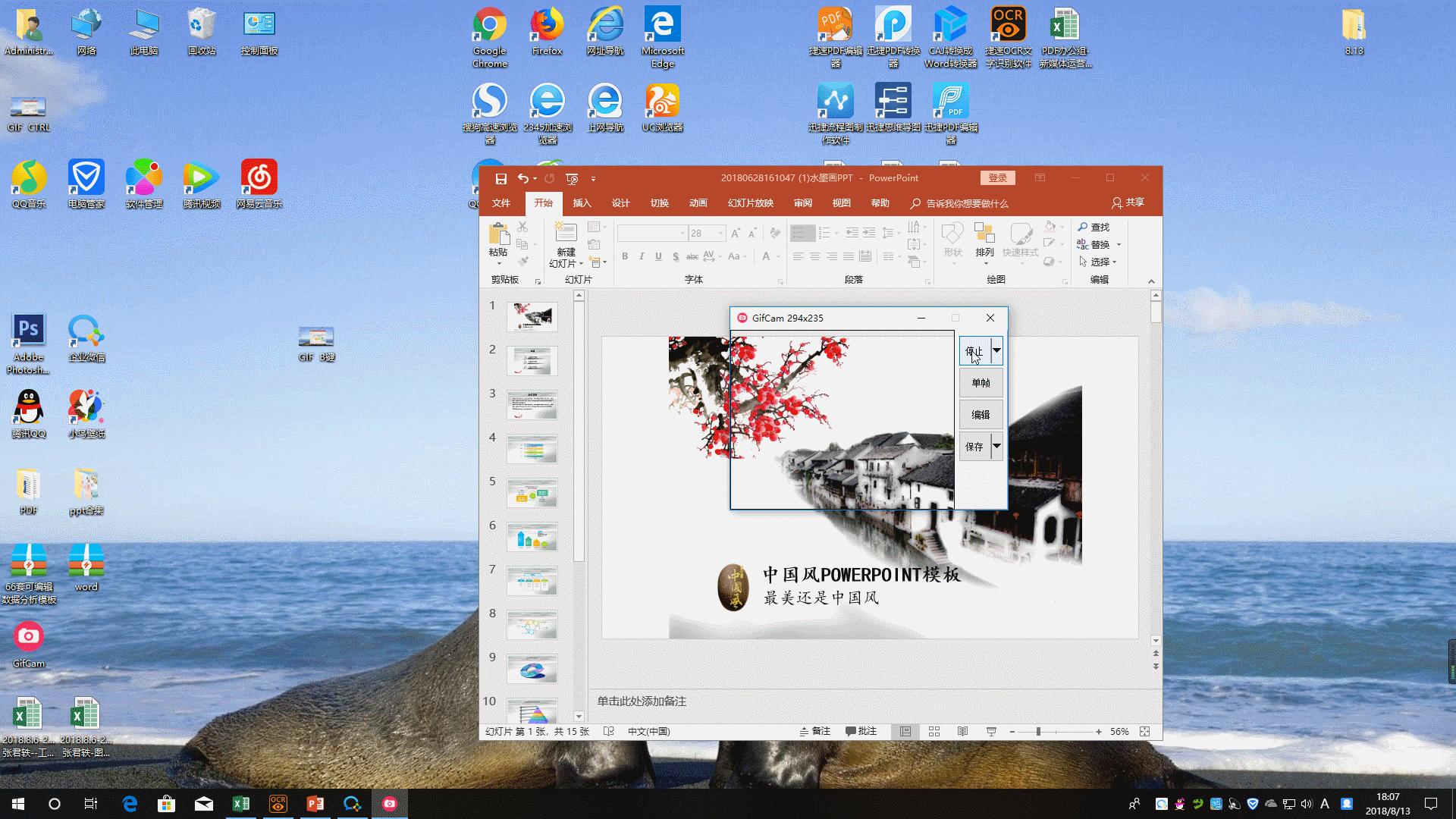
Task: Click the Paste (粘贴) clipboard icon
Action: click(x=498, y=234)
